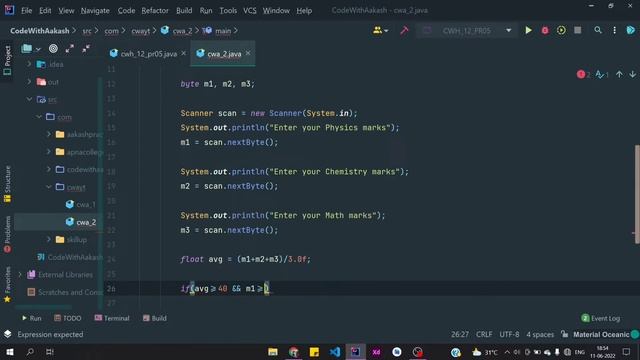Toggle the Structure tool window
This screenshot has width=640, height=360.
7,184
